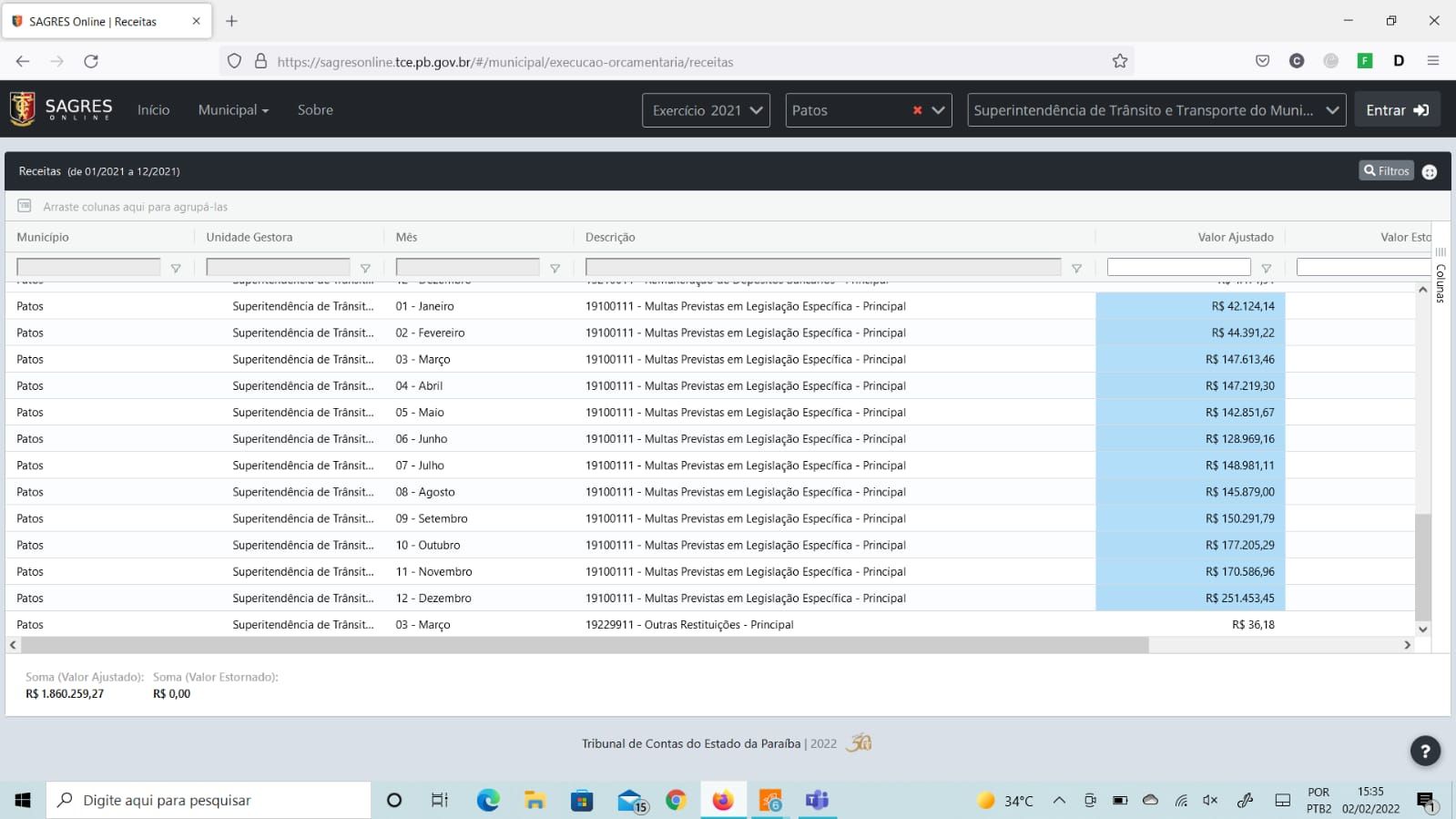Open Mail app from taskbar

(x=630, y=800)
